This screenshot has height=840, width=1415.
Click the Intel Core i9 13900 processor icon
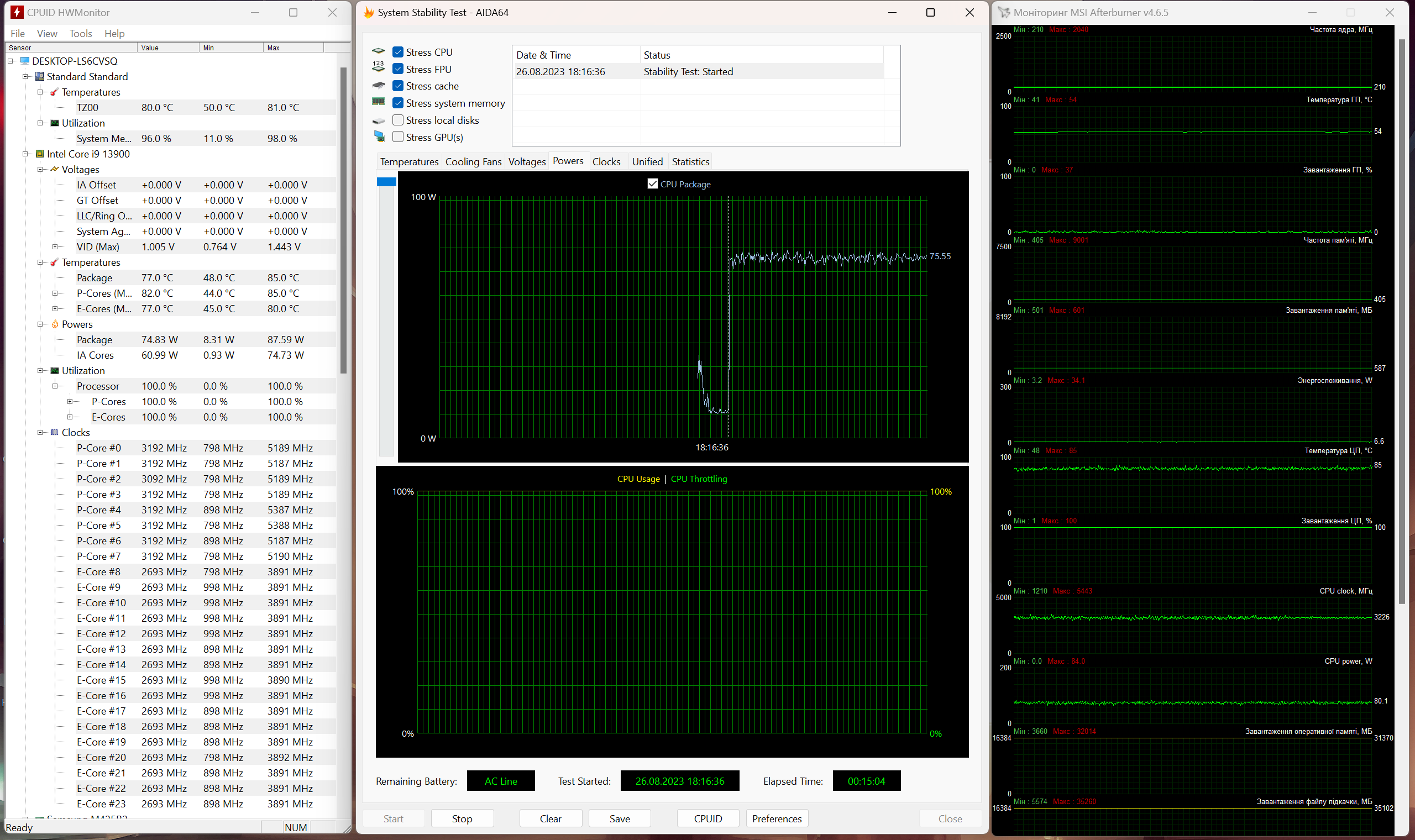[40, 154]
